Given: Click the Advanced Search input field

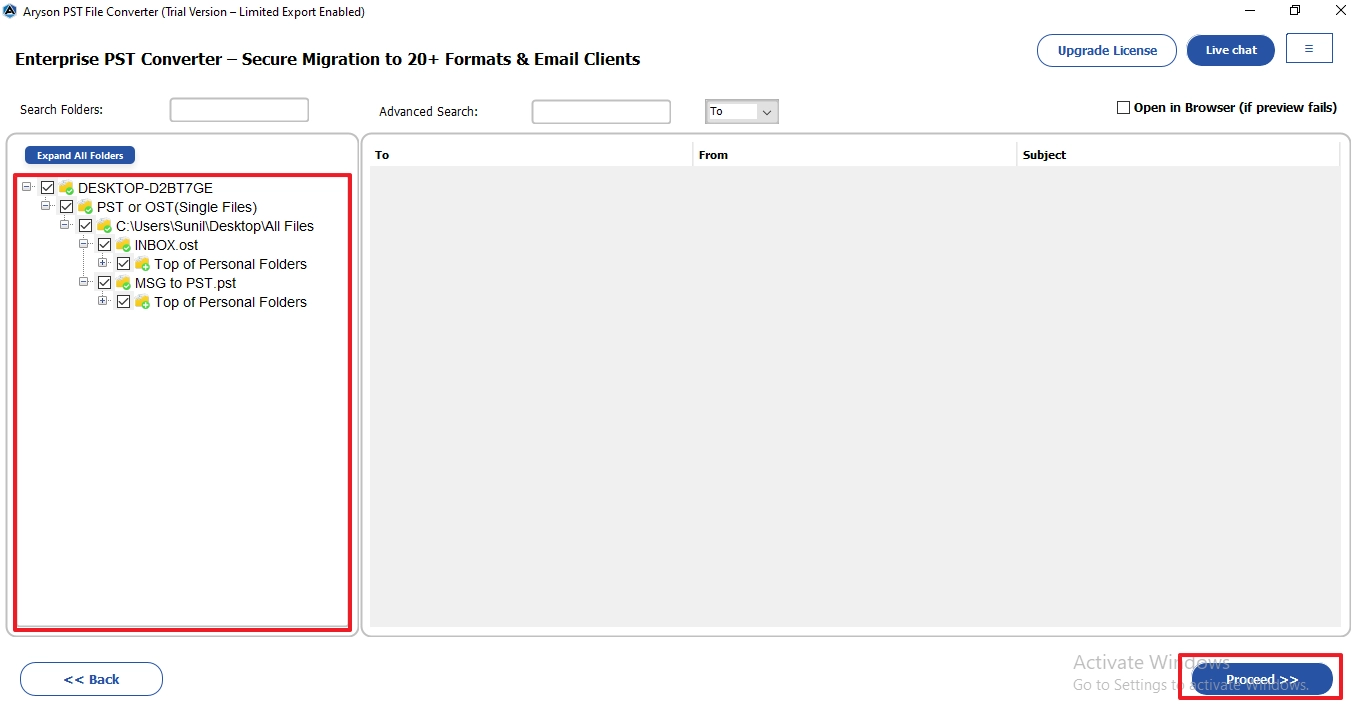Looking at the screenshot, I should click(x=601, y=112).
